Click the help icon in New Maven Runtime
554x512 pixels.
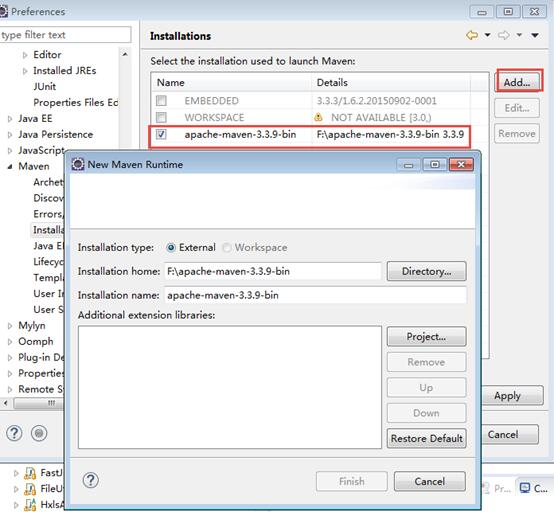click(x=91, y=480)
